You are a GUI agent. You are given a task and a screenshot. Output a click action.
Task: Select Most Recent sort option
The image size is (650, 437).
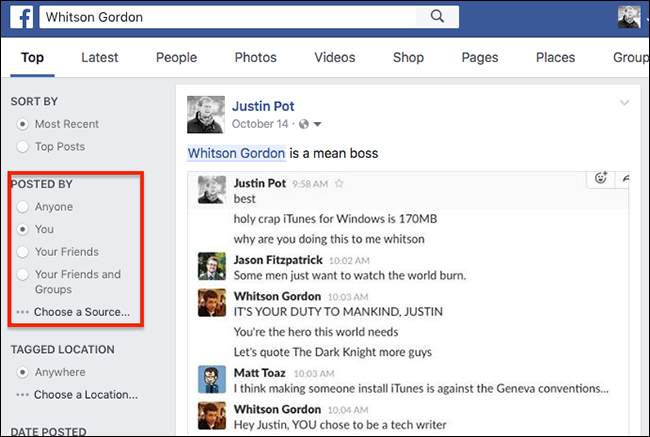(x=22, y=124)
